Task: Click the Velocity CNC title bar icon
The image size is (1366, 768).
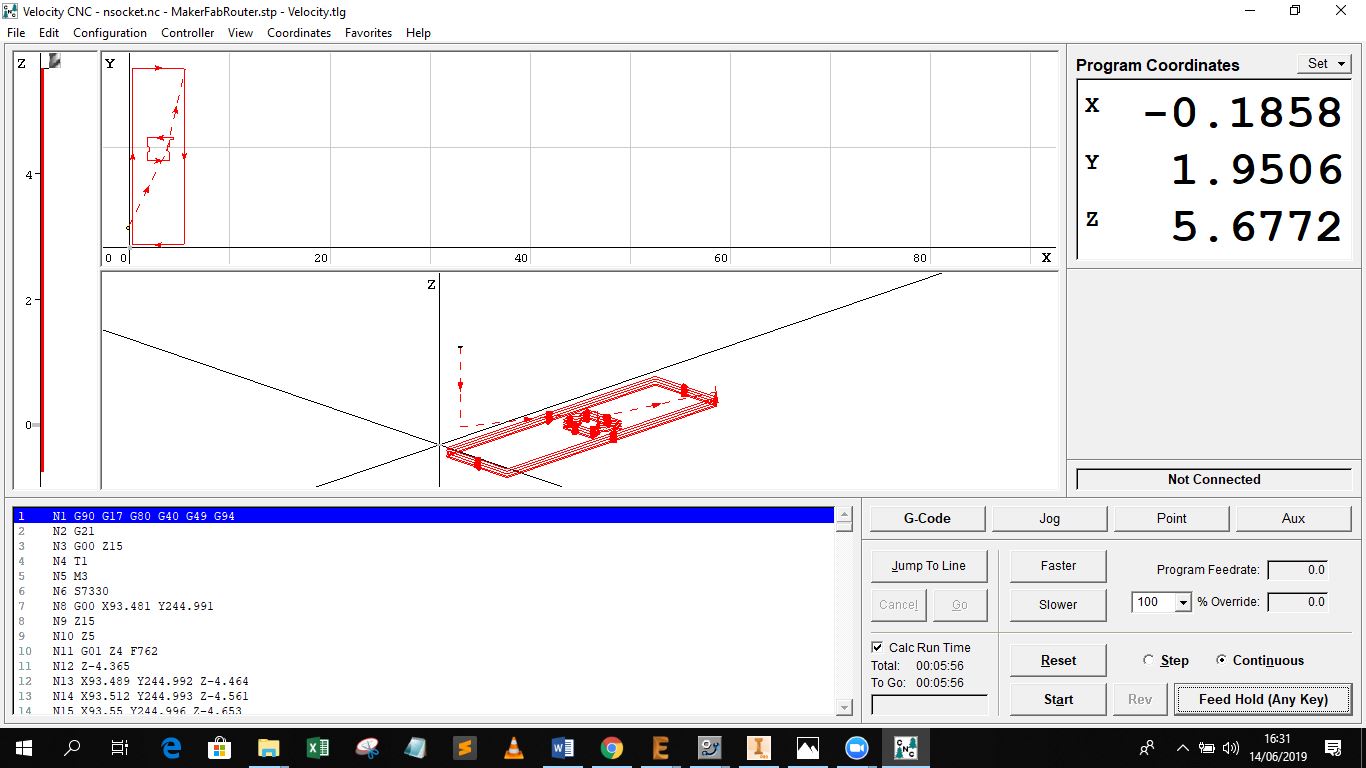Action: click(11, 11)
